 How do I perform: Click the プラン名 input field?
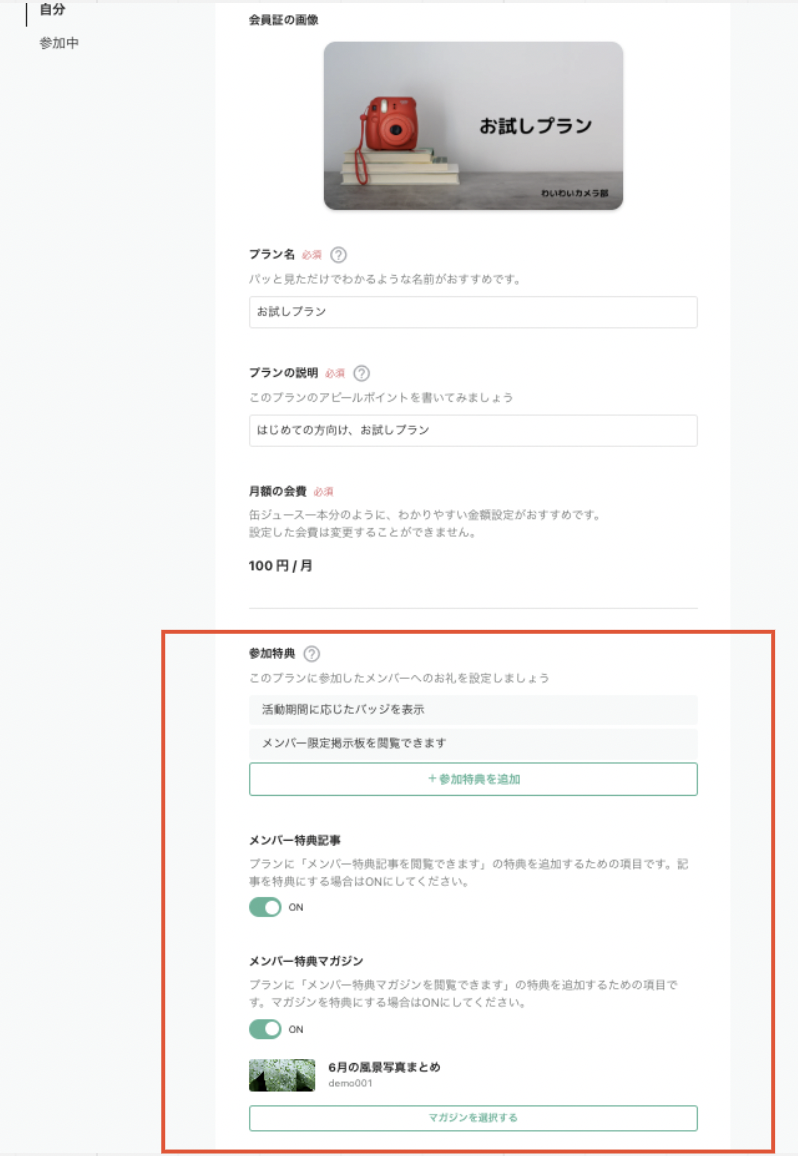[x=473, y=312]
